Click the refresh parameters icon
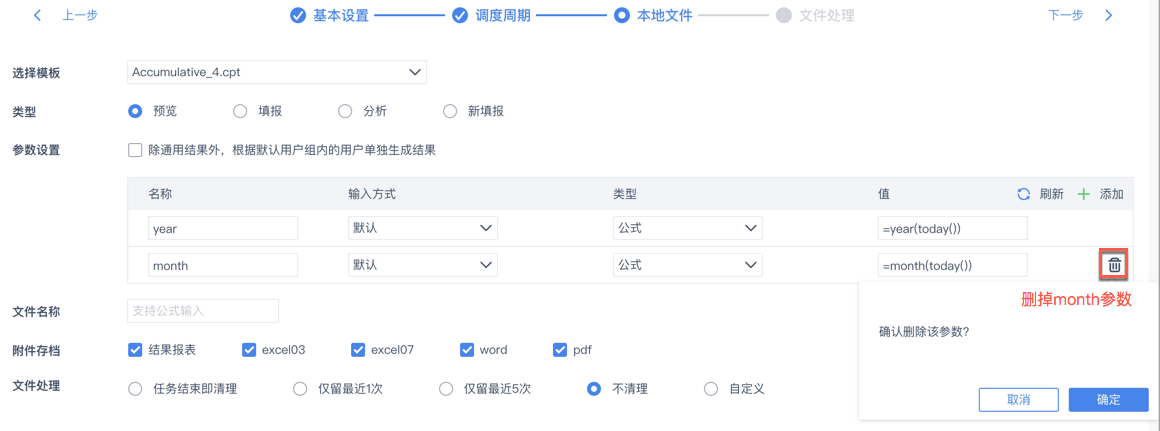 pos(1023,194)
